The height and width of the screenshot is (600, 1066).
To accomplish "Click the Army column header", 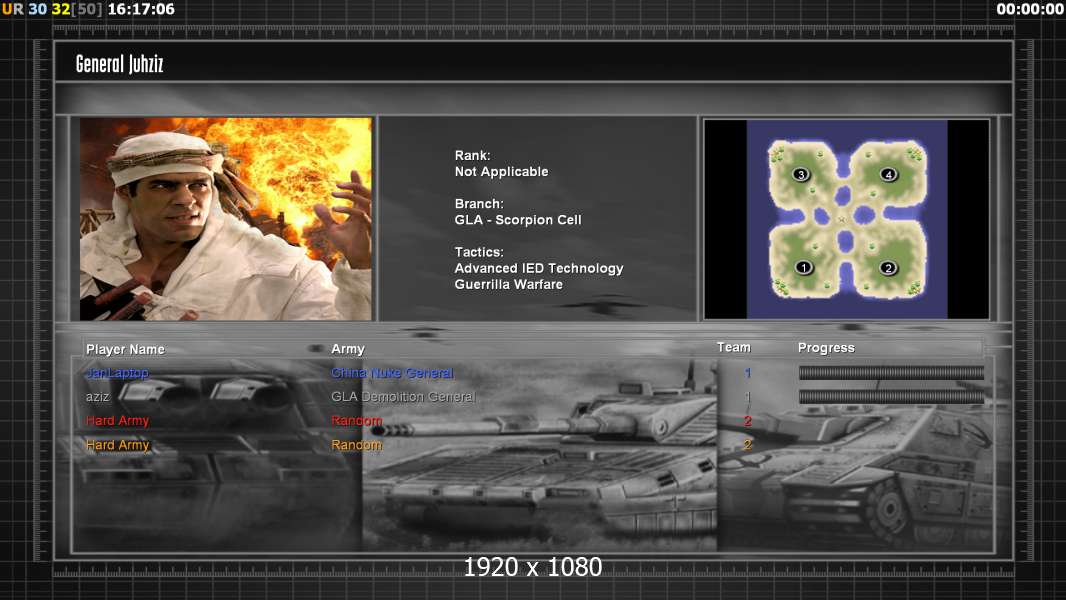I will 348,349.
